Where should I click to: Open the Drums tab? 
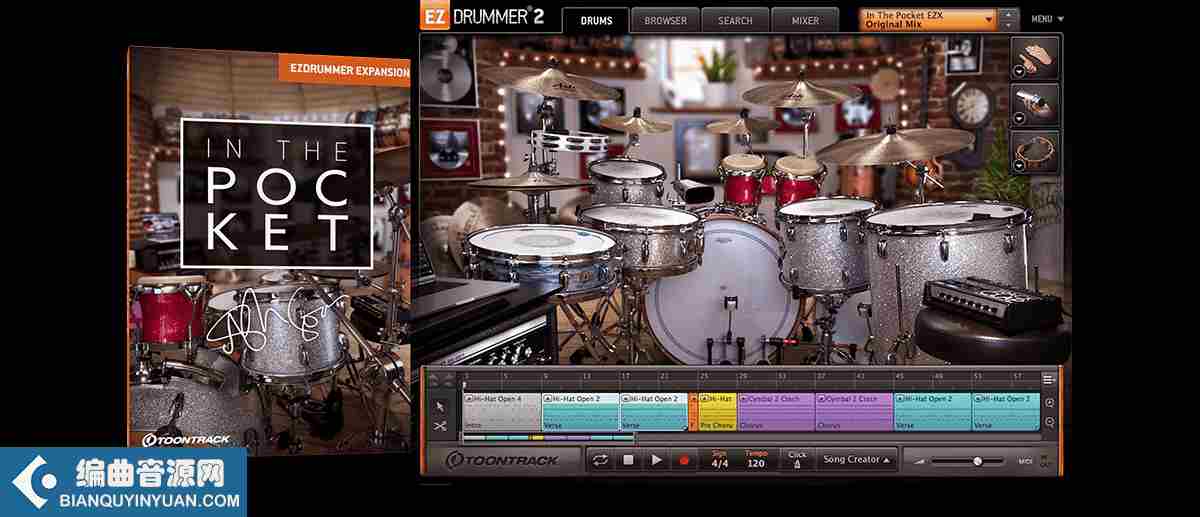click(596, 20)
